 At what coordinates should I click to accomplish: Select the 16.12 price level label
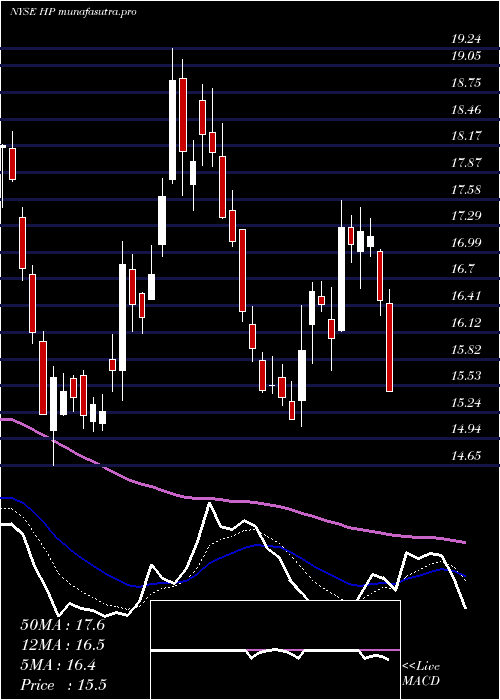466,323
